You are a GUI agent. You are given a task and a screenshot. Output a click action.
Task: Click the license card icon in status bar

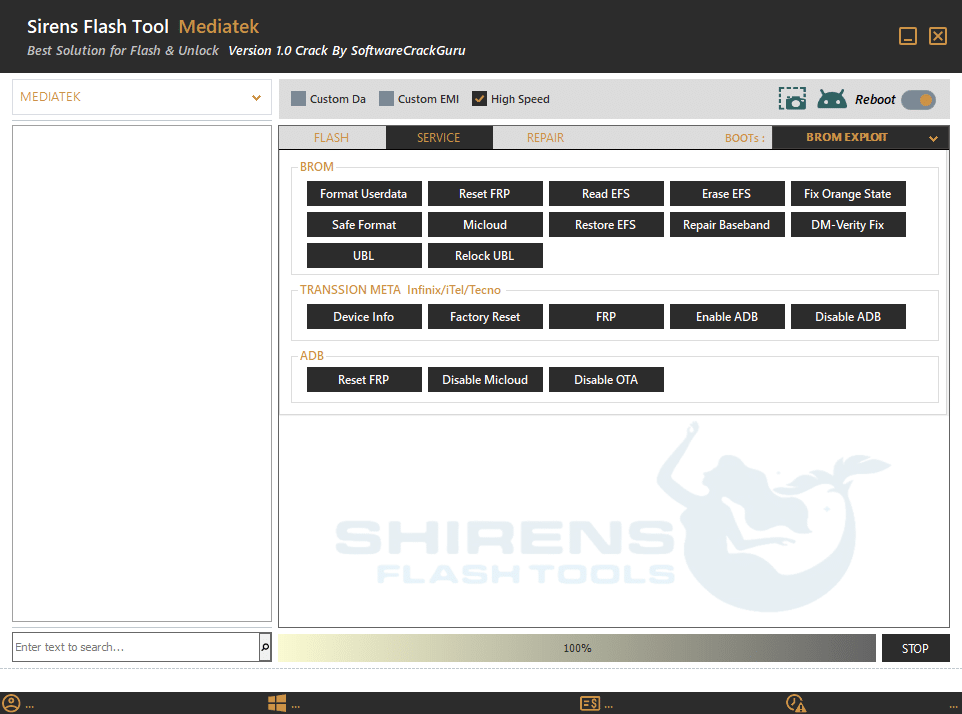590,703
